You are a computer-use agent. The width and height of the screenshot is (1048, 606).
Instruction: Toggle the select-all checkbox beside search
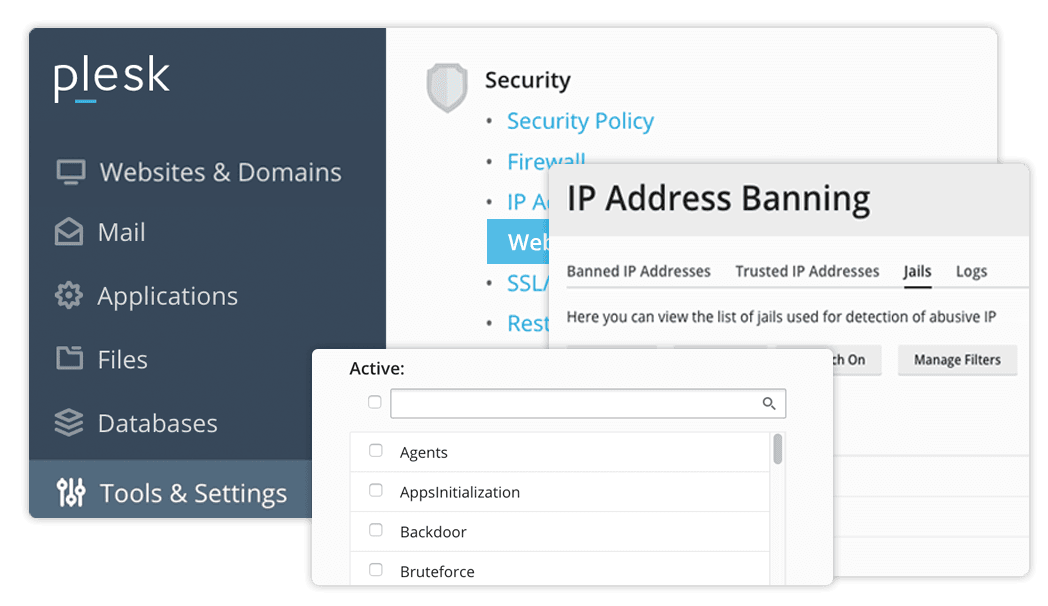[375, 402]
